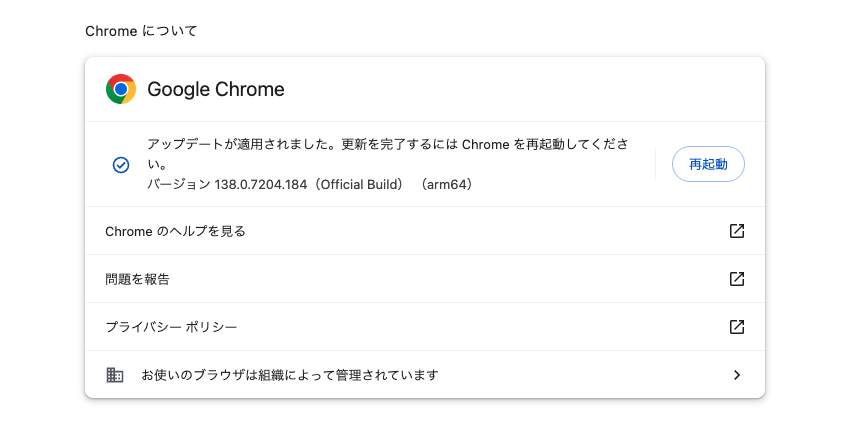This screenshot has width=843, height=423.
Task: Relaunch Chrome with the 再起動 button
Action: click(708, 164)
